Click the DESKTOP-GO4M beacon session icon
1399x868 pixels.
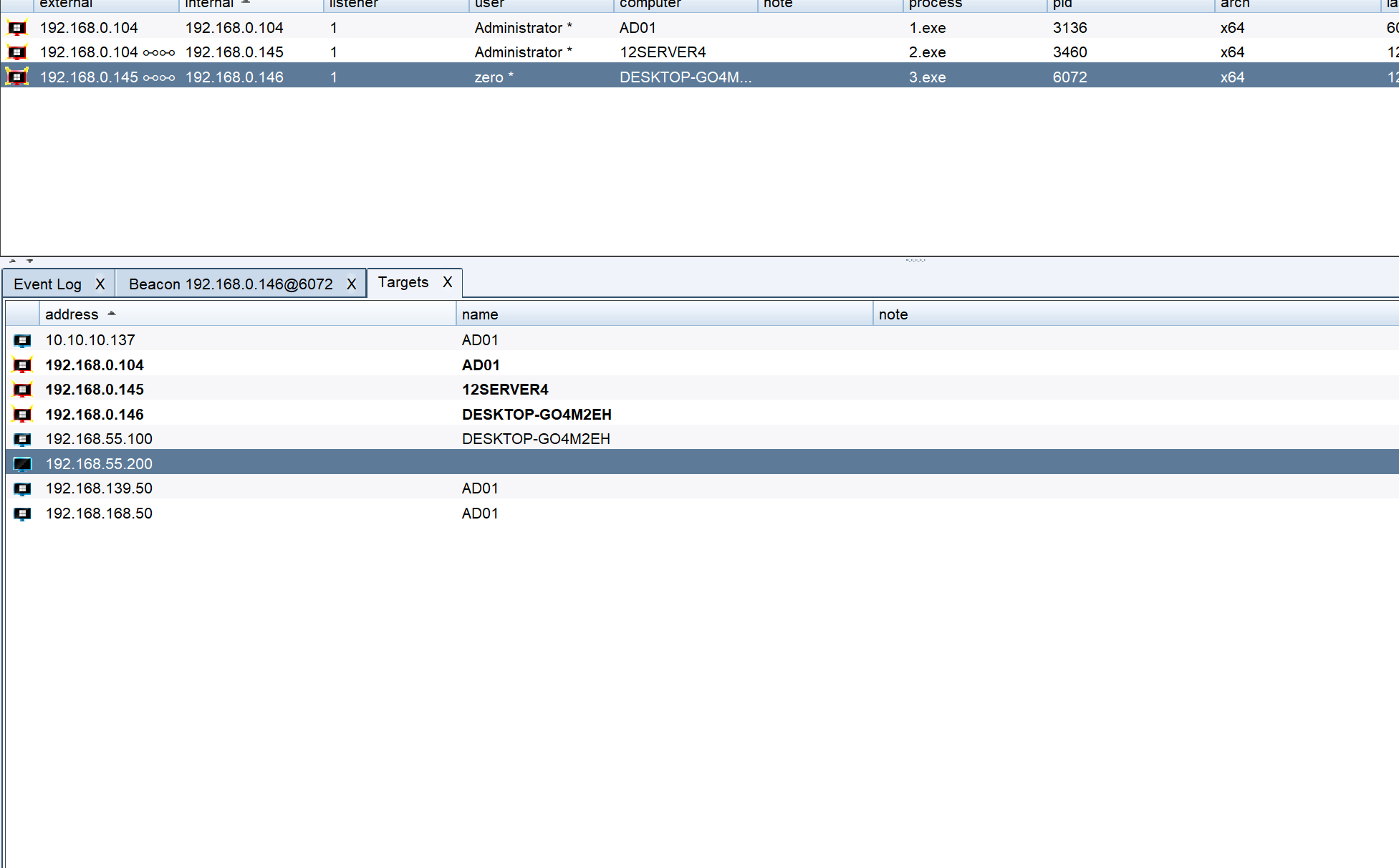click(17, 77)
